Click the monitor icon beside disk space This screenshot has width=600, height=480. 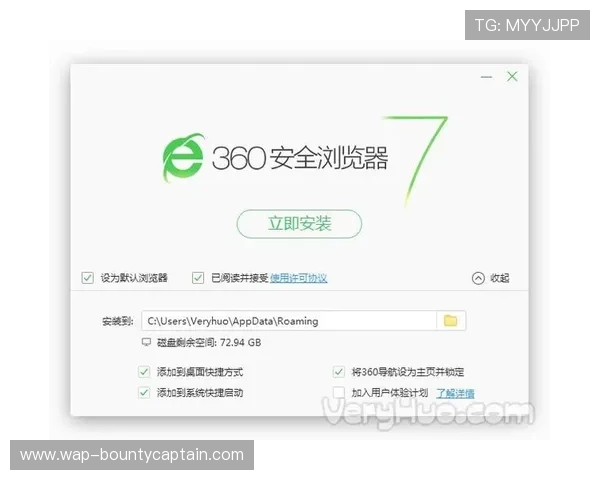(x=146, y=342)
